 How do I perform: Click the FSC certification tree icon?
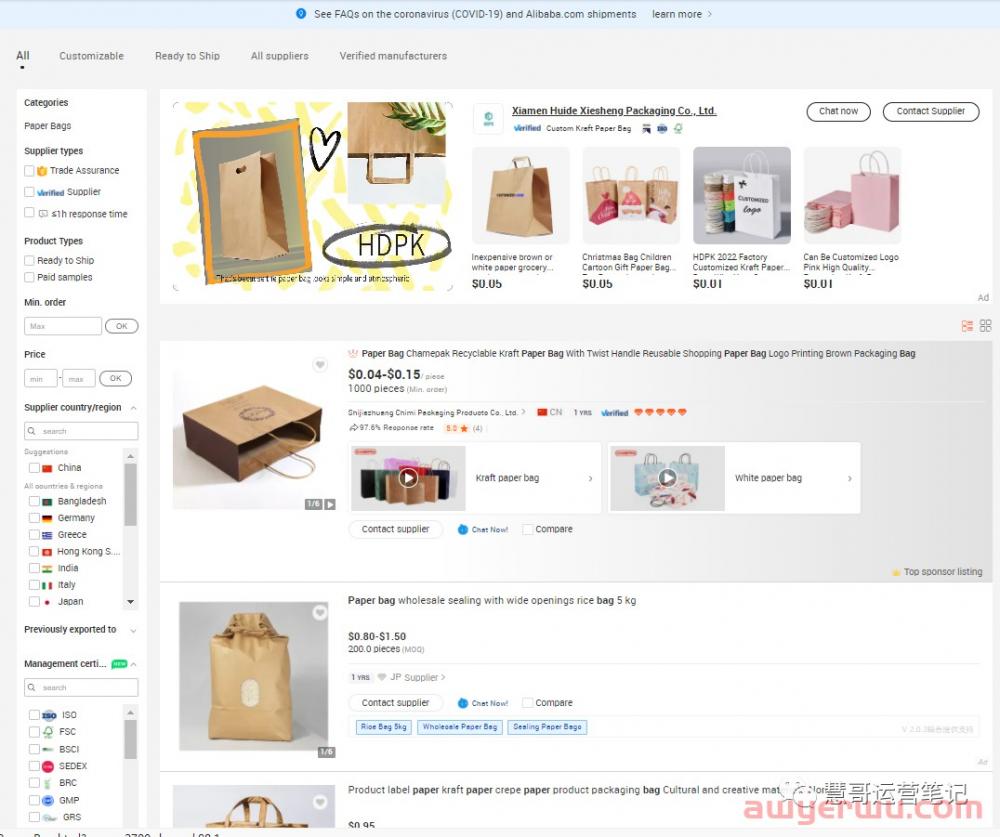coord(48,732)
